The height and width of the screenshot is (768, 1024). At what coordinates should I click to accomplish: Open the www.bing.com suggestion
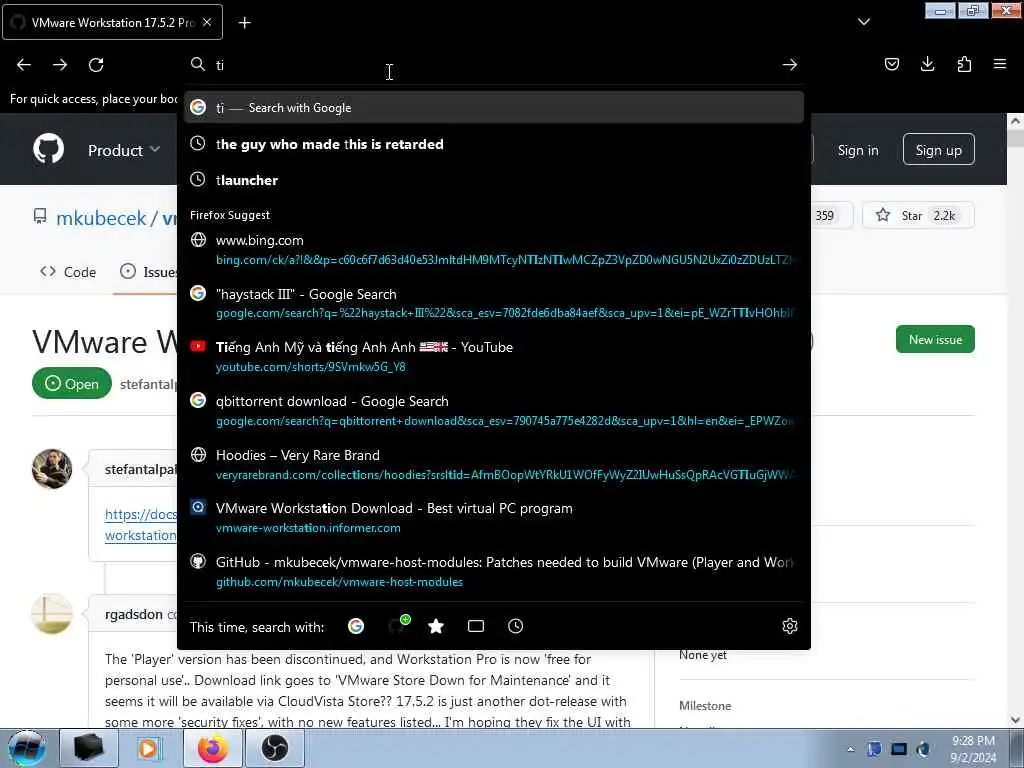(x=494, y=249)
